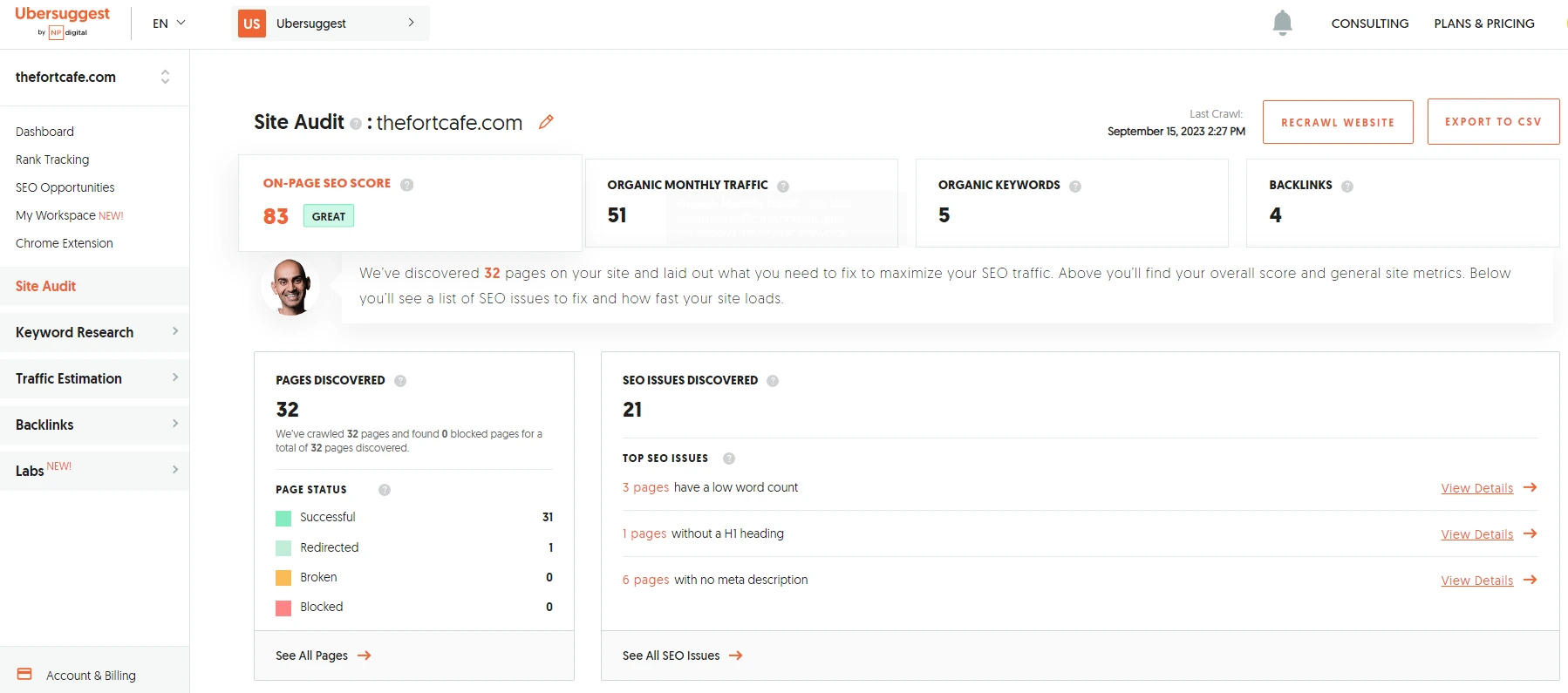Click the Export to CSV button
Screen dimensions: 1568x693
click(1493, 122)
